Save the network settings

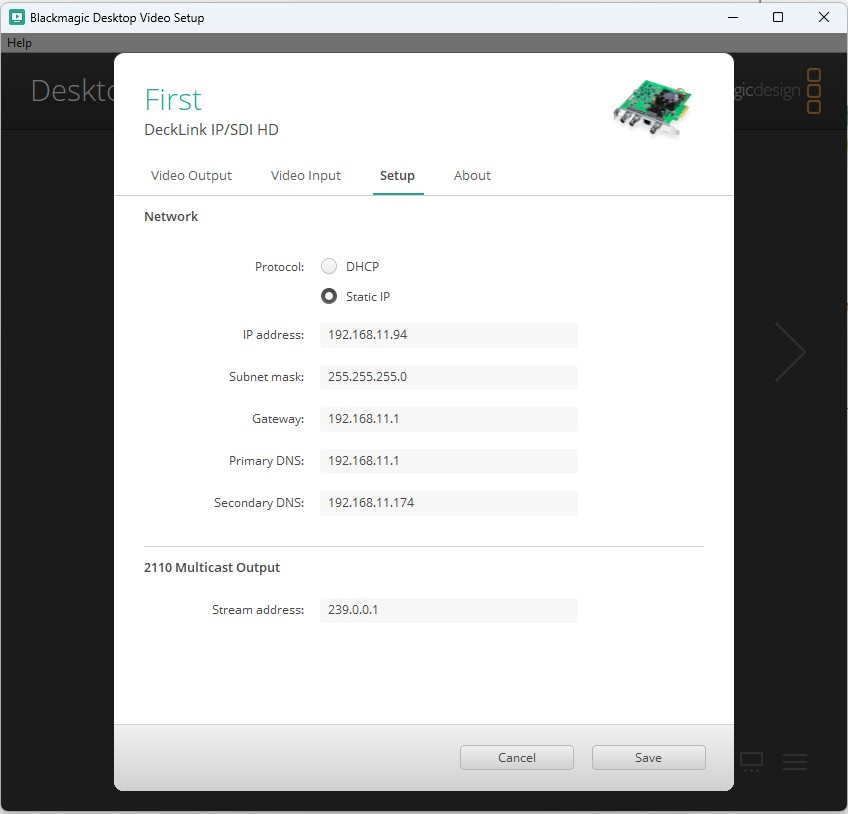(x=648, y=757)
